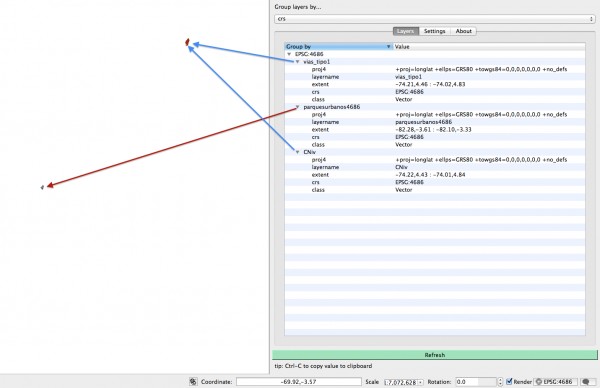Click the green Refresh button

[435, 355]
